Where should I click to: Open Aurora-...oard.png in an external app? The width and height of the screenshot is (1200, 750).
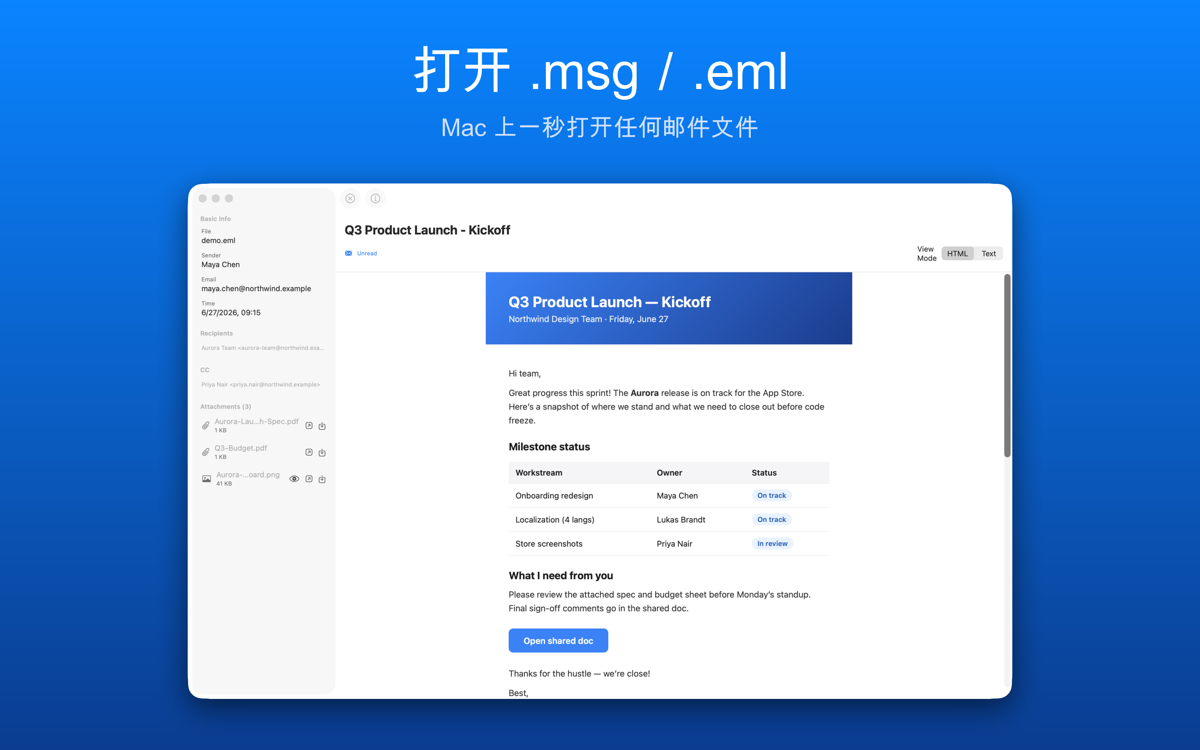[309, 479]
